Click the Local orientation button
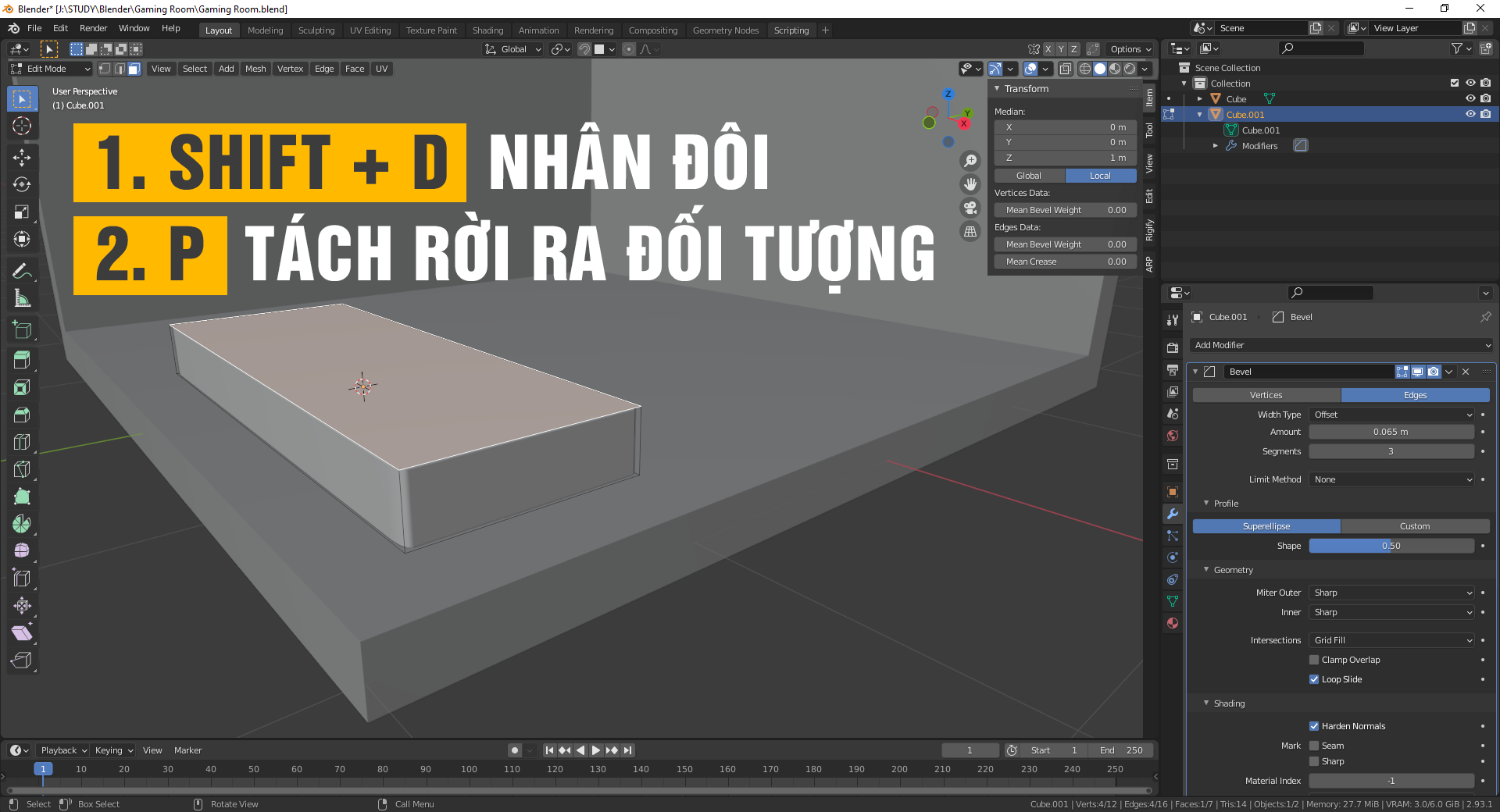 (1101, 176)
